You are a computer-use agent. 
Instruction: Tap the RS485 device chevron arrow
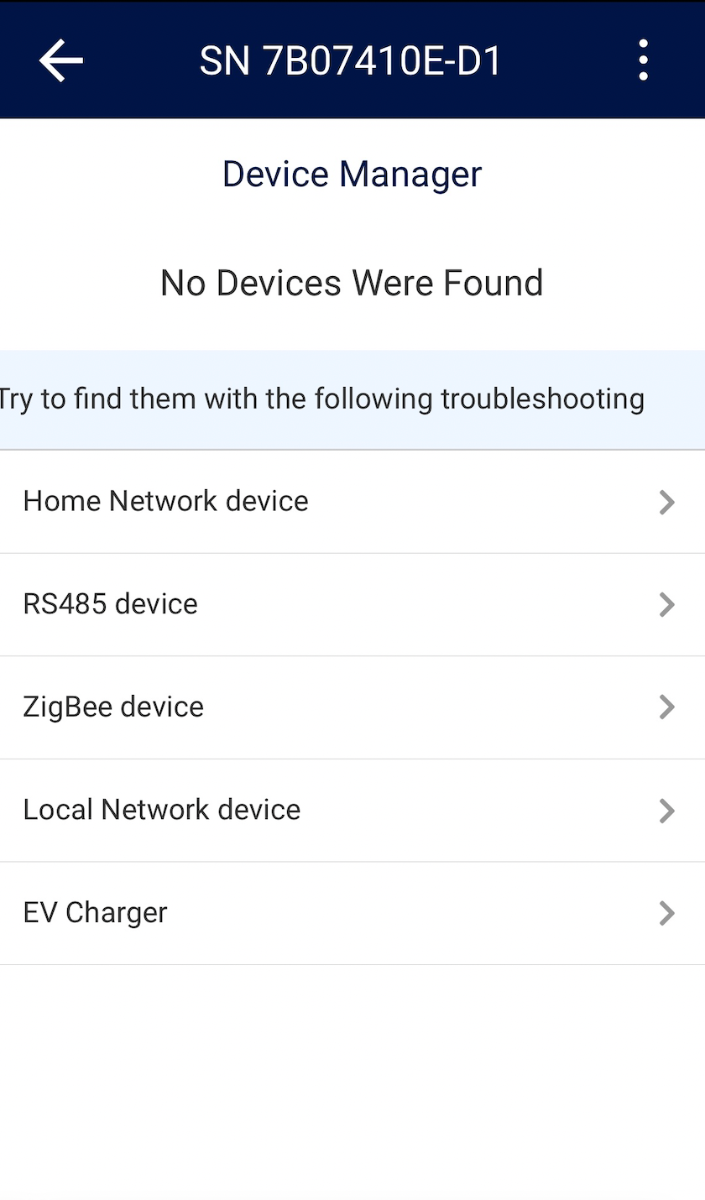667,605
